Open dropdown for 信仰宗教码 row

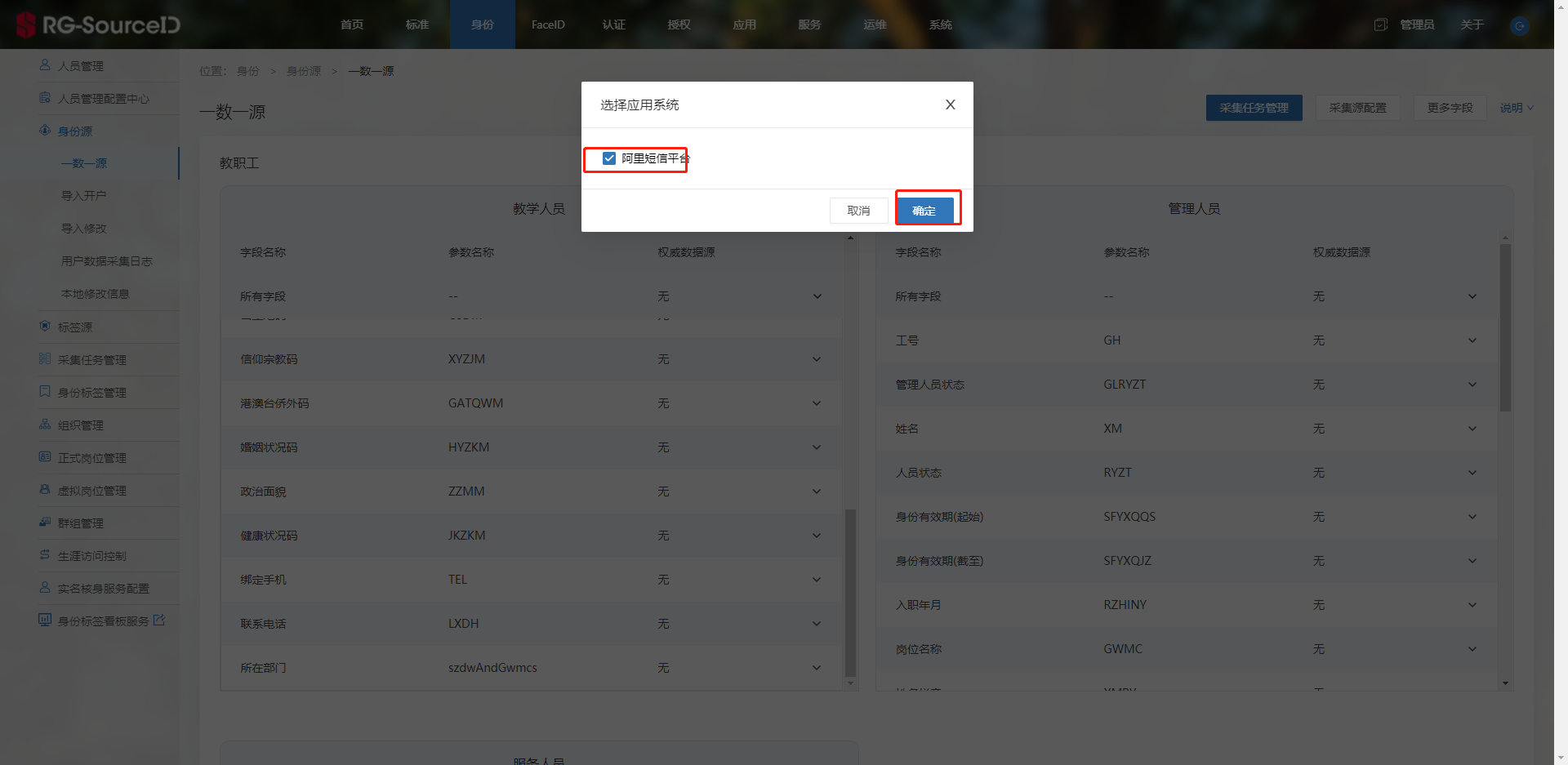[817, 359]
